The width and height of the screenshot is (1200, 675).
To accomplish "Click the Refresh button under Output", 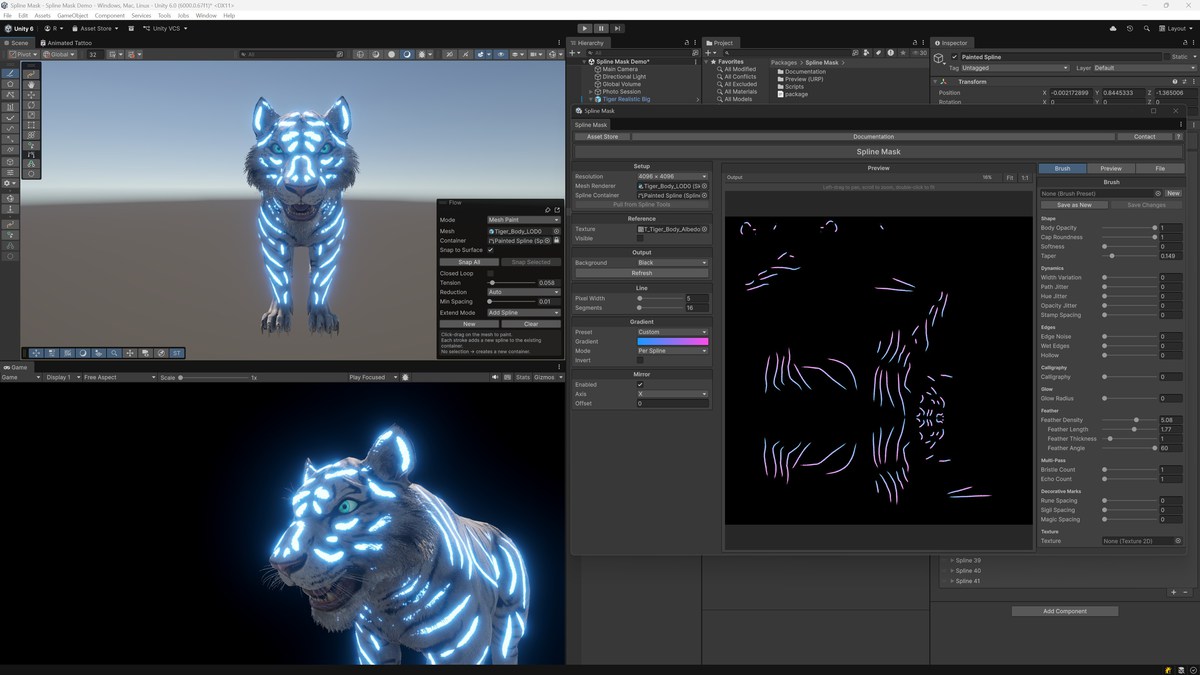I will pyautogui.click(x=642, y=273).
